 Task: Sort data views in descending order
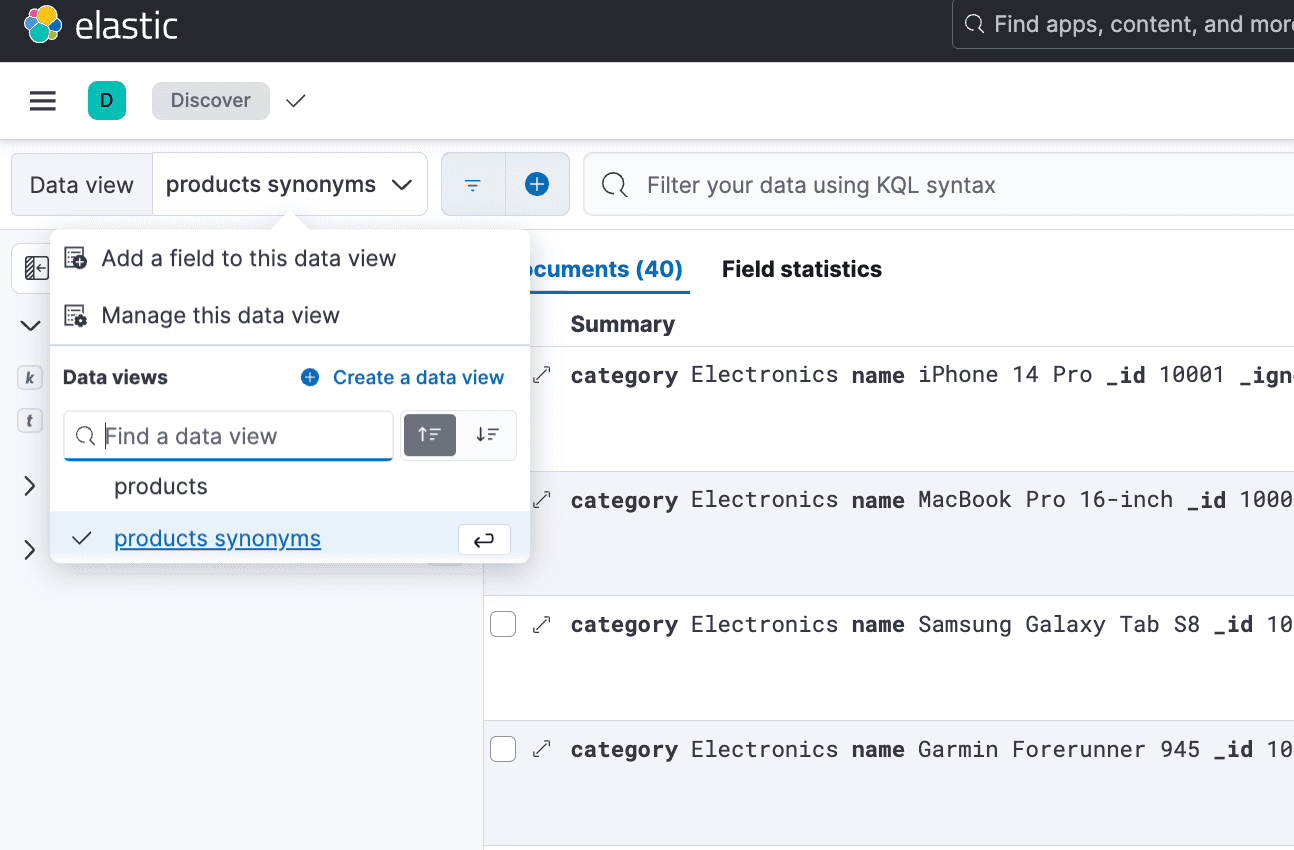[x=488, y=435]
